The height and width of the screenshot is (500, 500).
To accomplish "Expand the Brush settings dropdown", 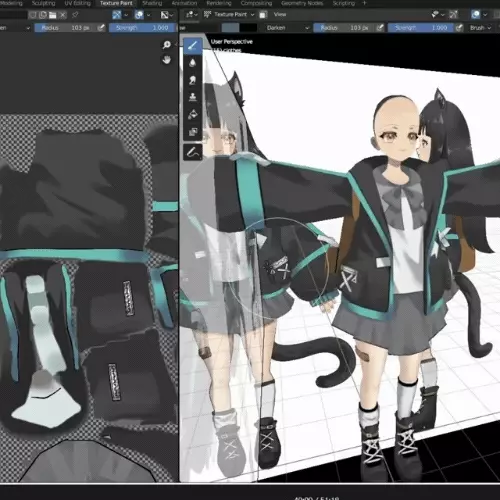I will pos(480,28).
